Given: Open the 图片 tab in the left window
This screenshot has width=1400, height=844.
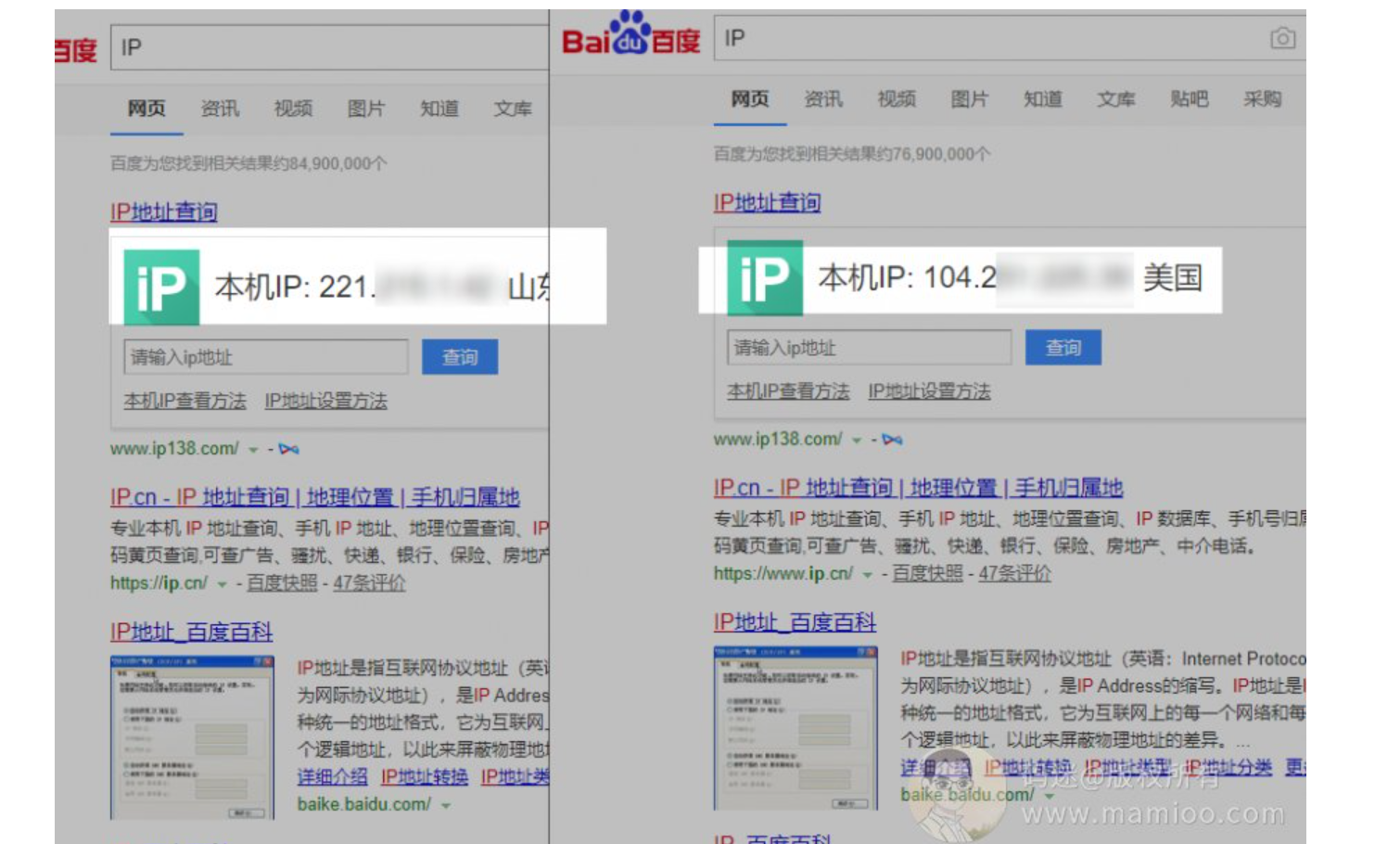Looking at the screenshot, I should tap(366, 109).
